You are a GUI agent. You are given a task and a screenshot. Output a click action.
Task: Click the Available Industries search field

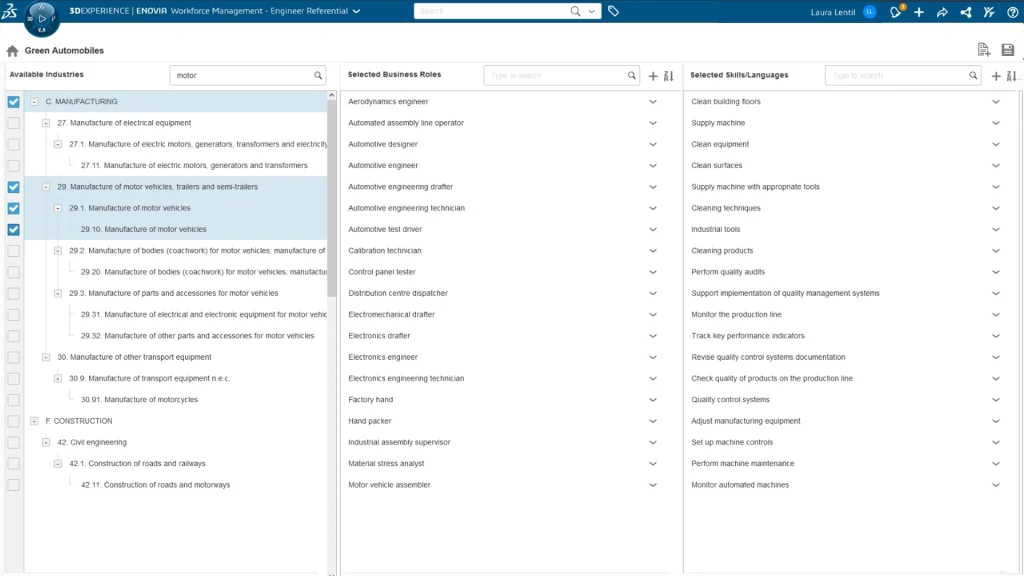point(242,75)
